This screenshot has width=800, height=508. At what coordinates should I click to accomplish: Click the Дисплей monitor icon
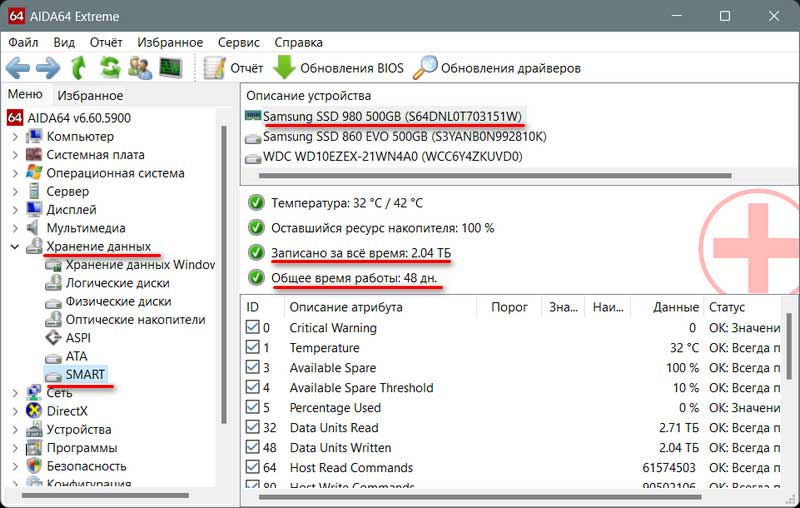click(x=34, y=209)
